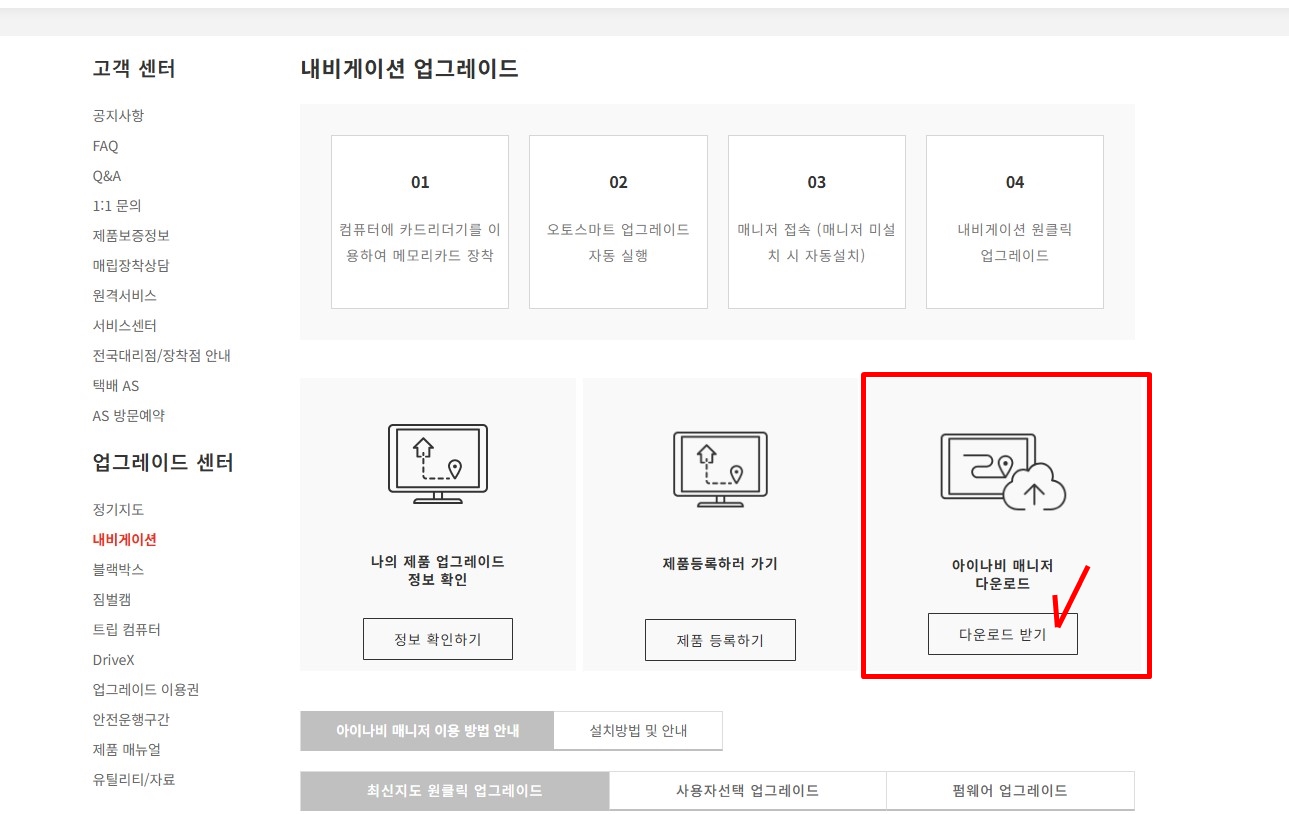Click the 다운로드 받기 button
This screenshot has height=814, width=1289.
pos(1003,634)
